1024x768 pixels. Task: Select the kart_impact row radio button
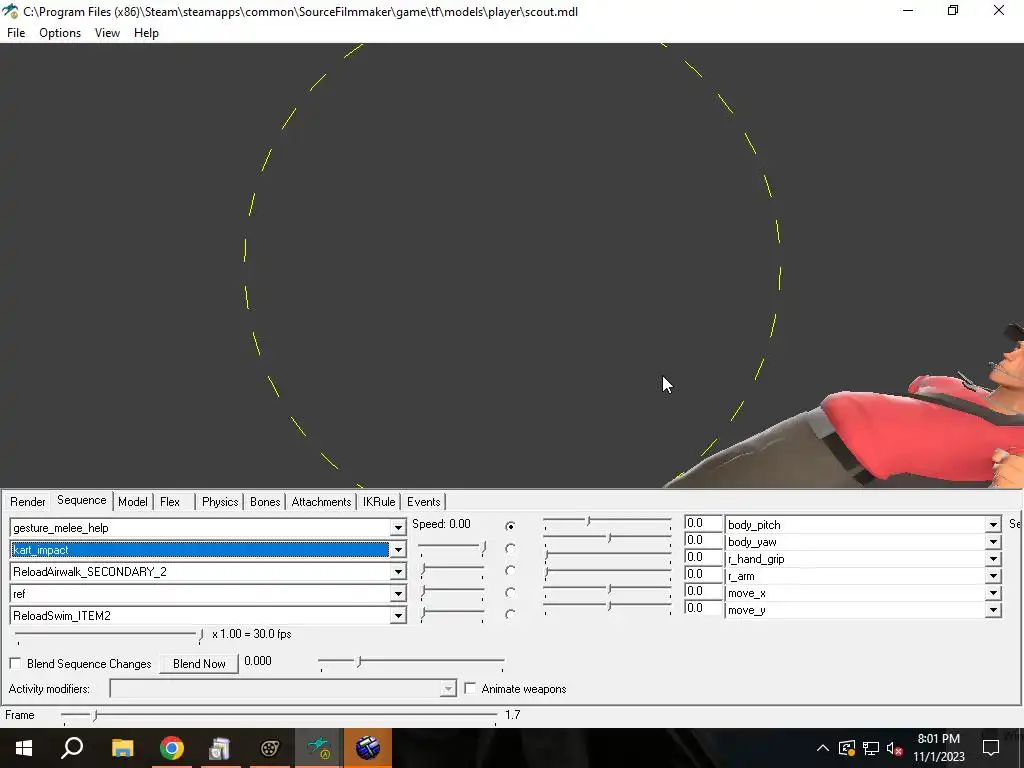[510, 549]
